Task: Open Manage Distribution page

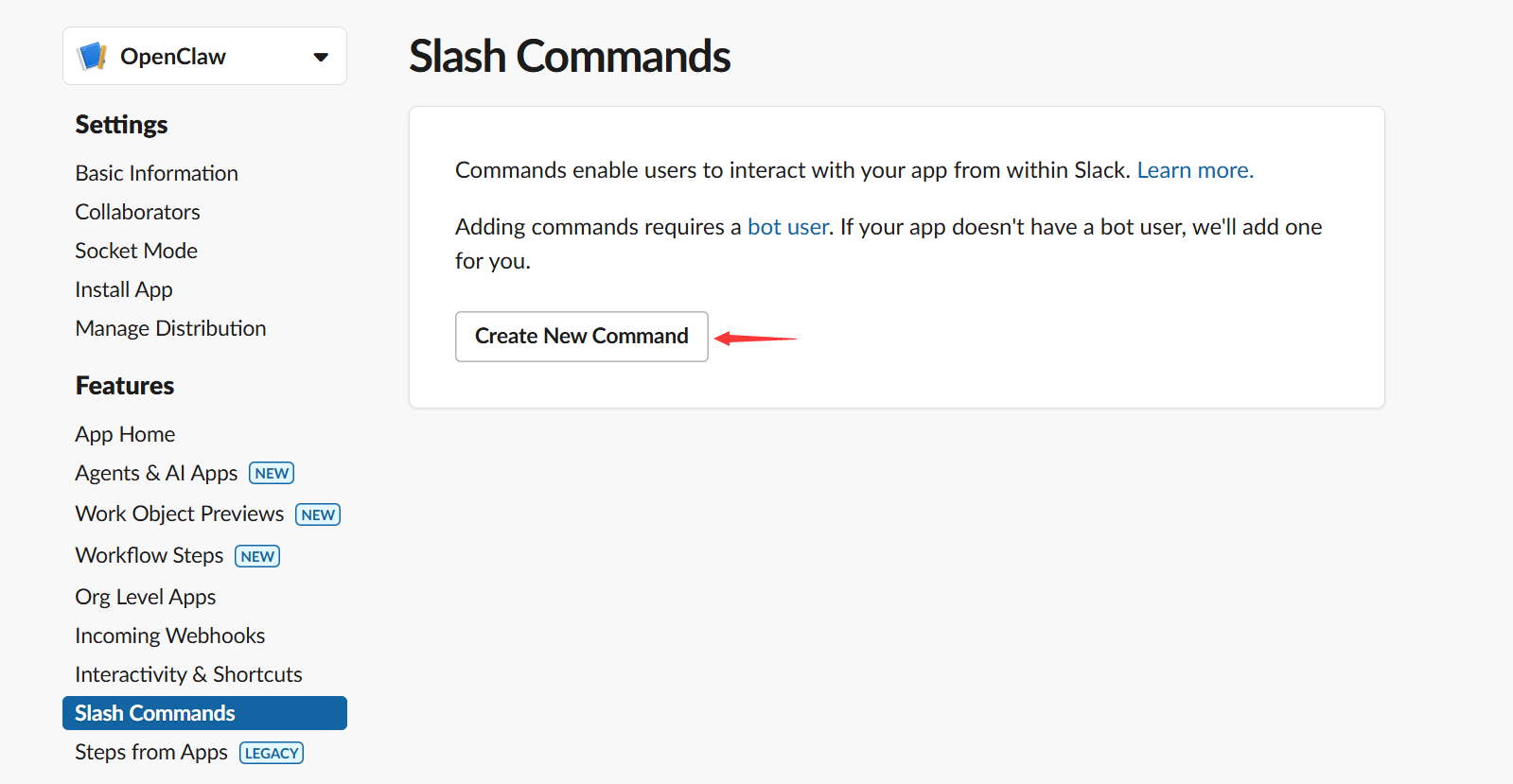Action: click(x=170, y=328)
